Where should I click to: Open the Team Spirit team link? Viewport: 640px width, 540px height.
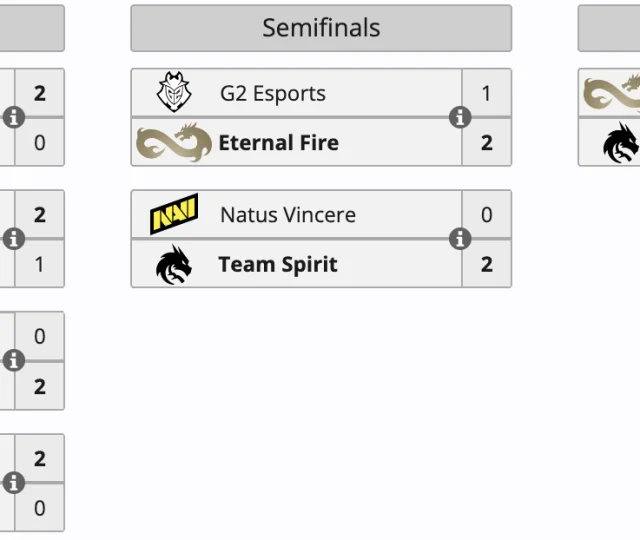coord(278,265)
